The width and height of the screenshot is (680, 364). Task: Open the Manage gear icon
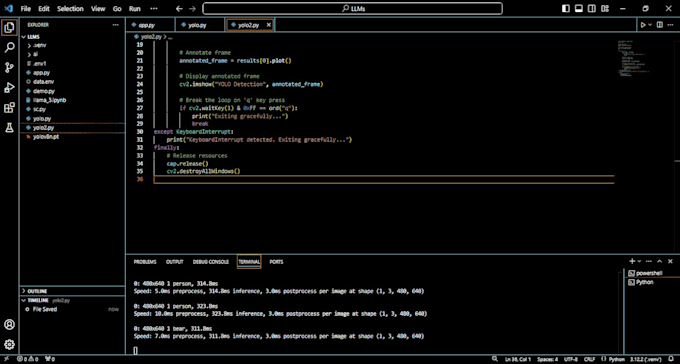[9, 344]
